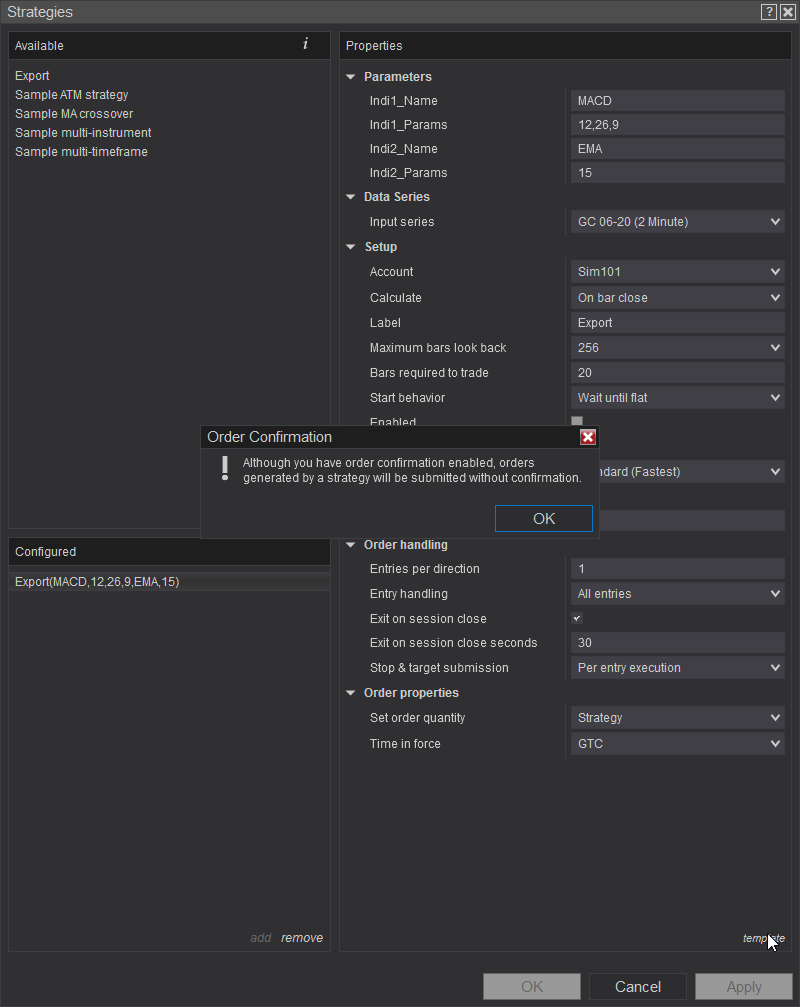The height and width of the screenshot is (1007, 800).
Task: Click OK in the Order Confirmation dialog
Action: (543, 518)
